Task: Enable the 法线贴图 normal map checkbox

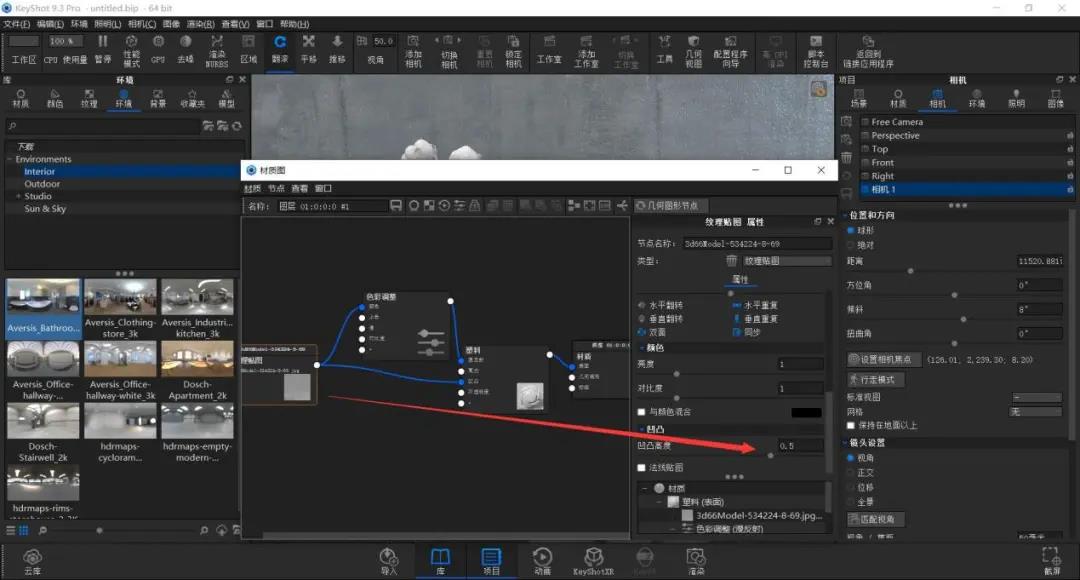Action: click(641, 468)
